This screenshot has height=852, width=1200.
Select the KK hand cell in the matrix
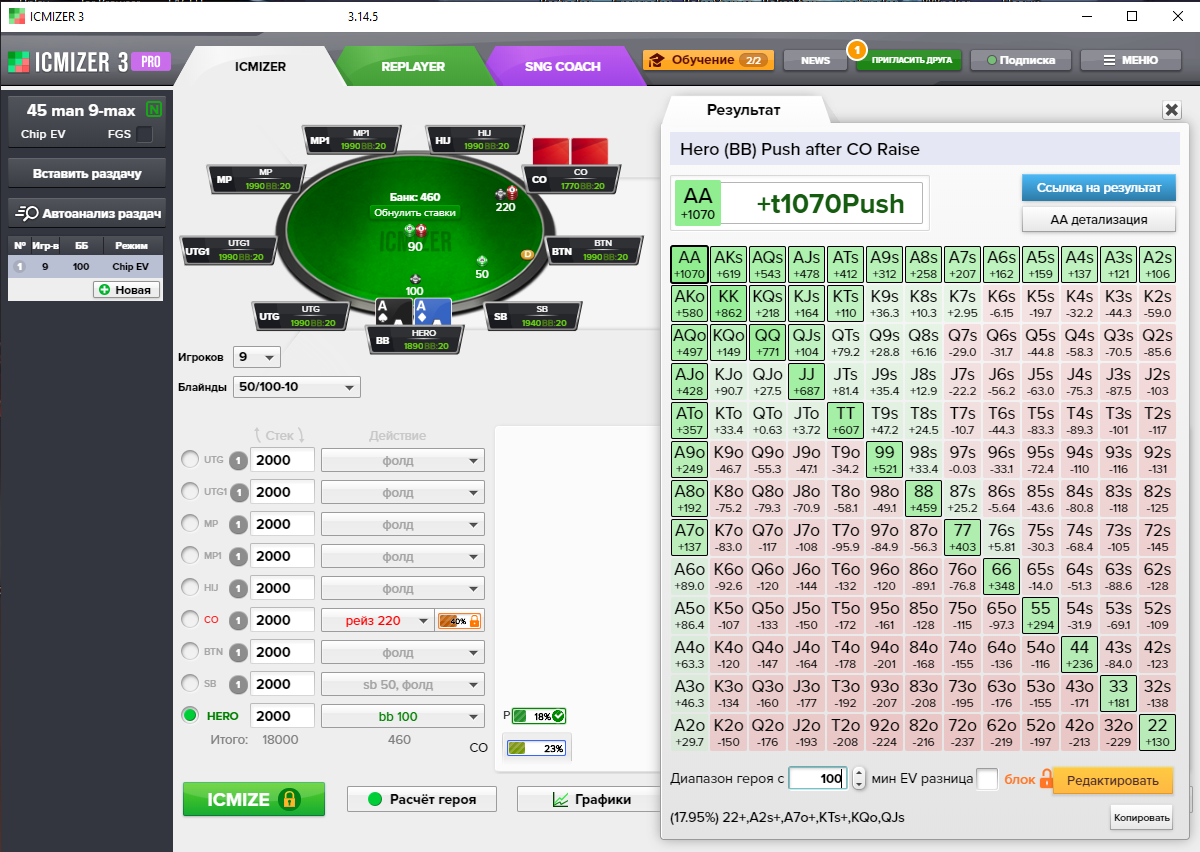pyautogui.click(x=729, y=304)
